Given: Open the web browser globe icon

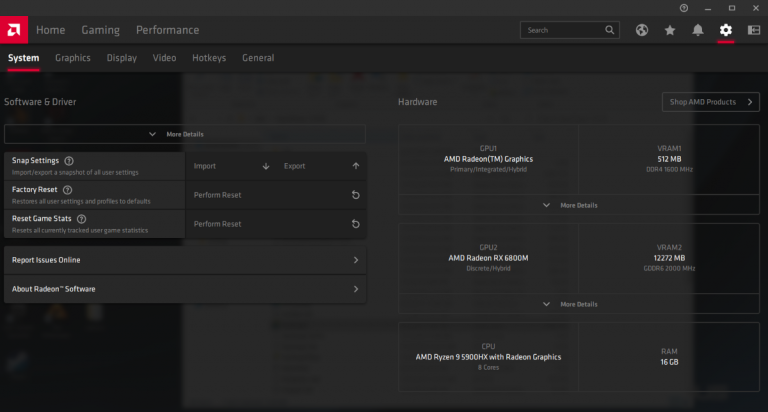Looking at the screenshot, I should click(642, 30).
